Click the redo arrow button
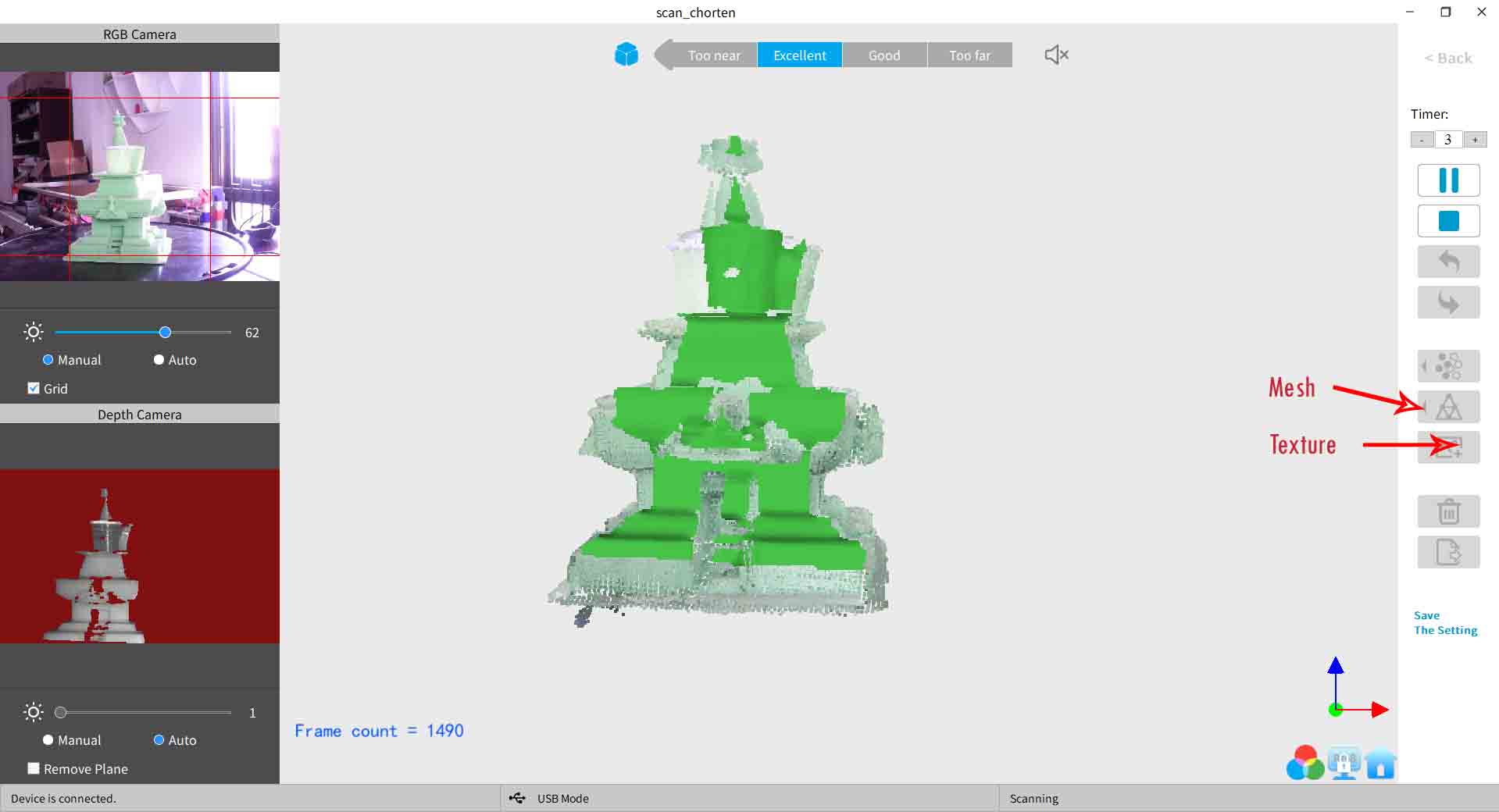The image size is (1499, 812). 1448,302
